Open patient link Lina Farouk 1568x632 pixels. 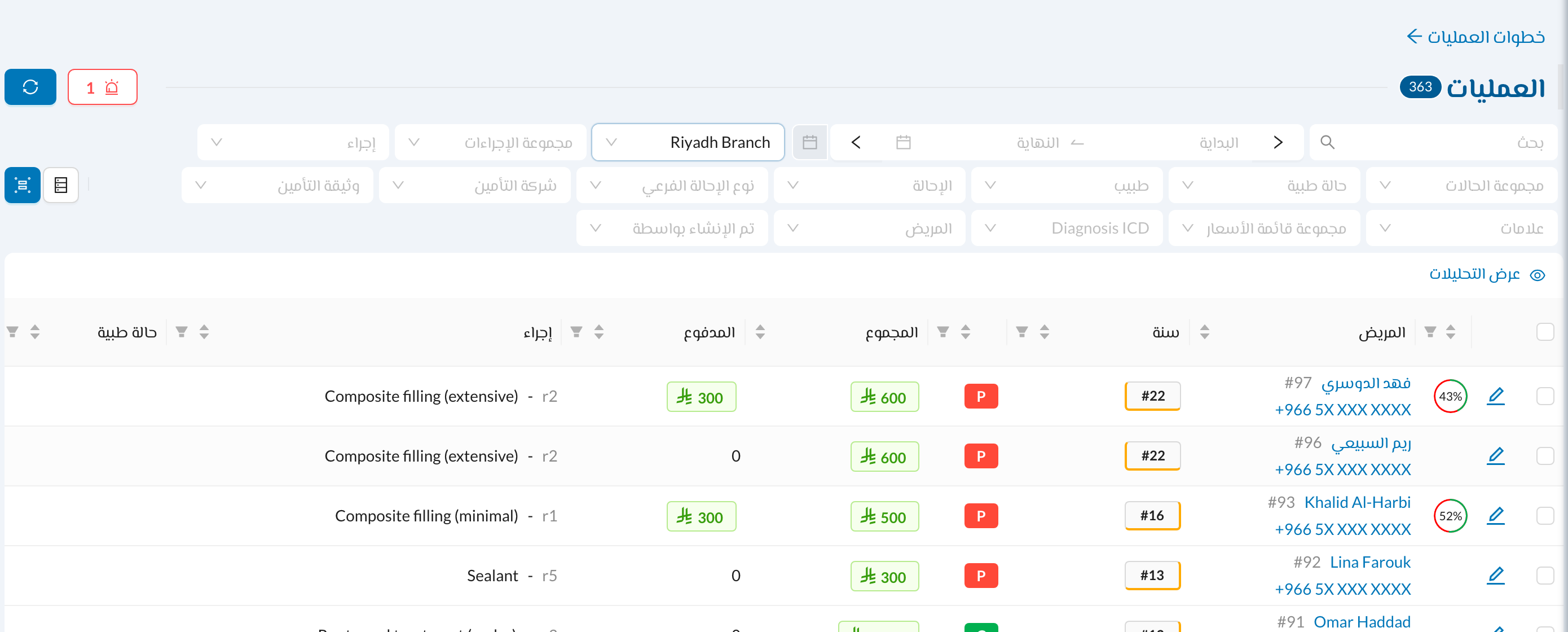click(1370, 562)
